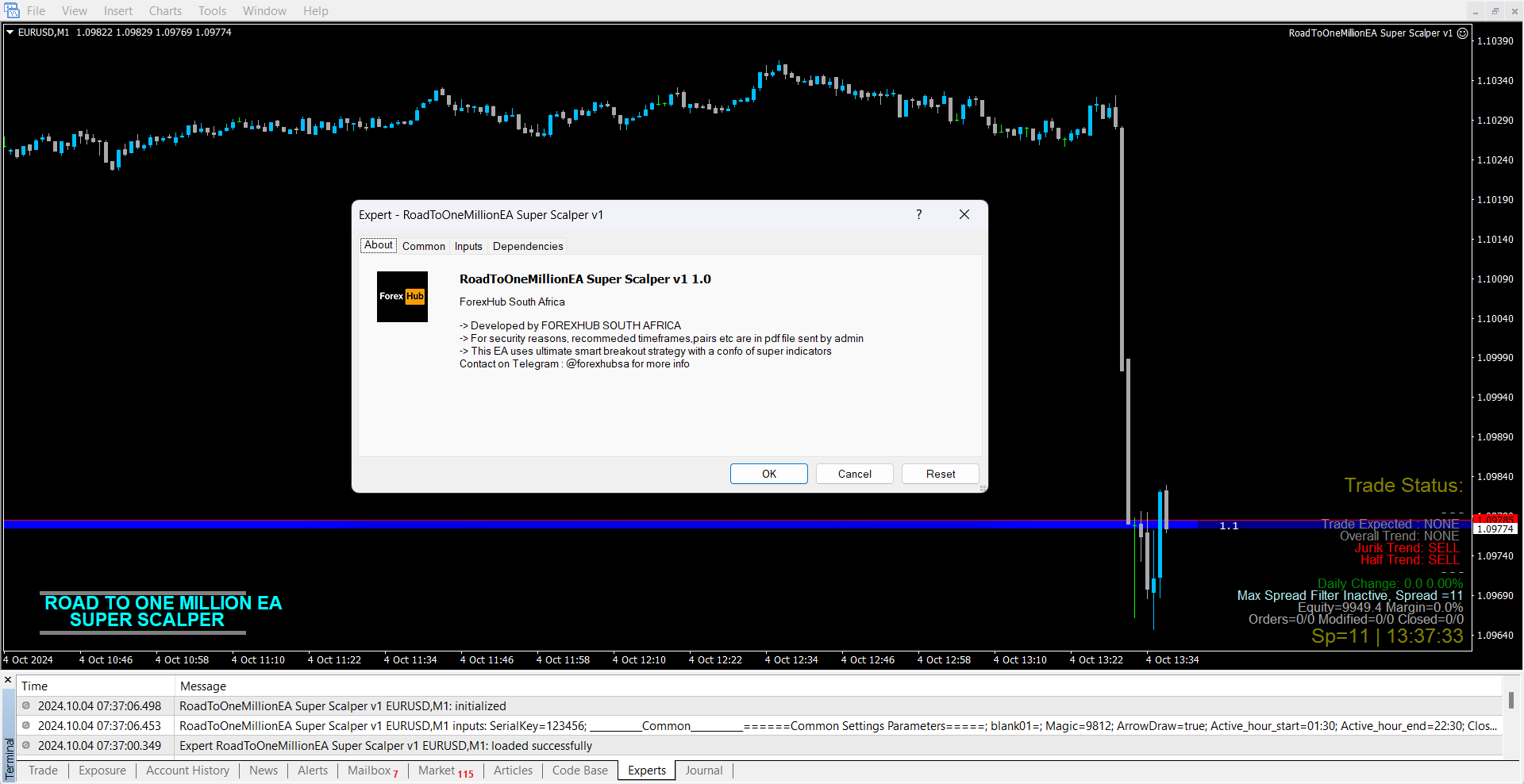This screenshot has width=1524, height=784.
Task: Switch to the Common tab
Action: pyautogui.click(x=423, y=247)
